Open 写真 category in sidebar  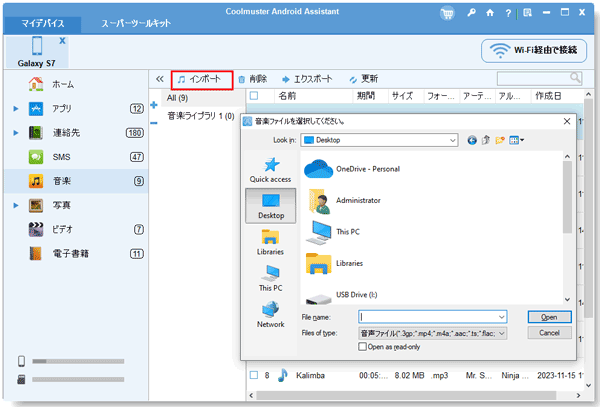(x=61, y=205)
